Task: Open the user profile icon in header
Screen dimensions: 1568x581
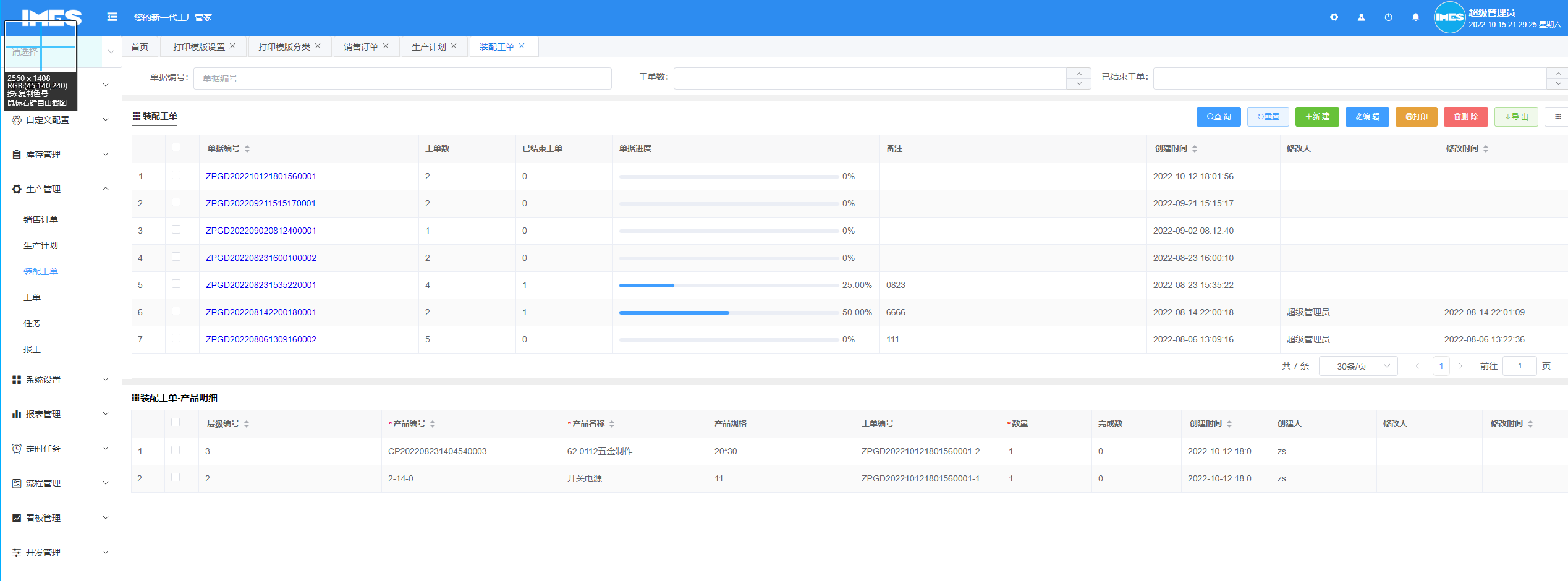Action: point(1361,17)
